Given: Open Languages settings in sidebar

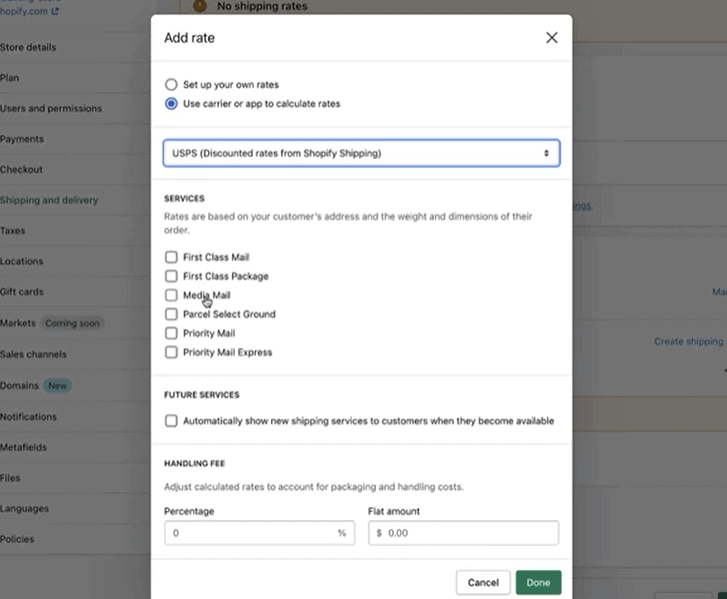Looking at the screenshot, I should pyautogui.click(x=24, y=509).
